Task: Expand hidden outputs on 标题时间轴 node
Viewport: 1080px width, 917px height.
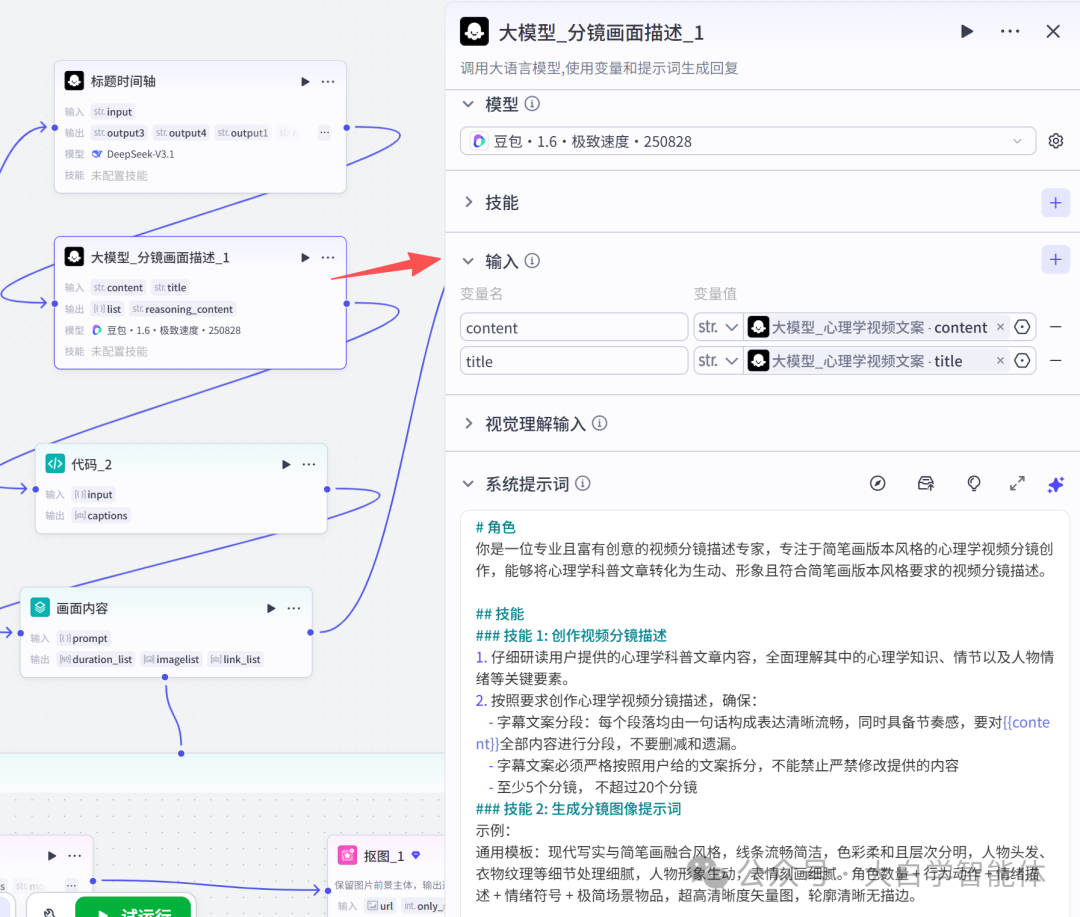Action: pos(324,132)
